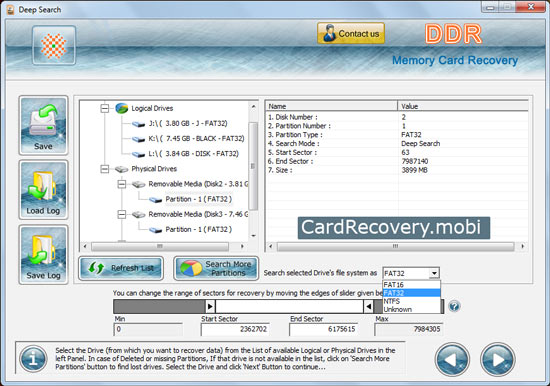Screen dimensions: 550x386
Task: Click details panel scroll right arrow
Action: coord(522,246)
